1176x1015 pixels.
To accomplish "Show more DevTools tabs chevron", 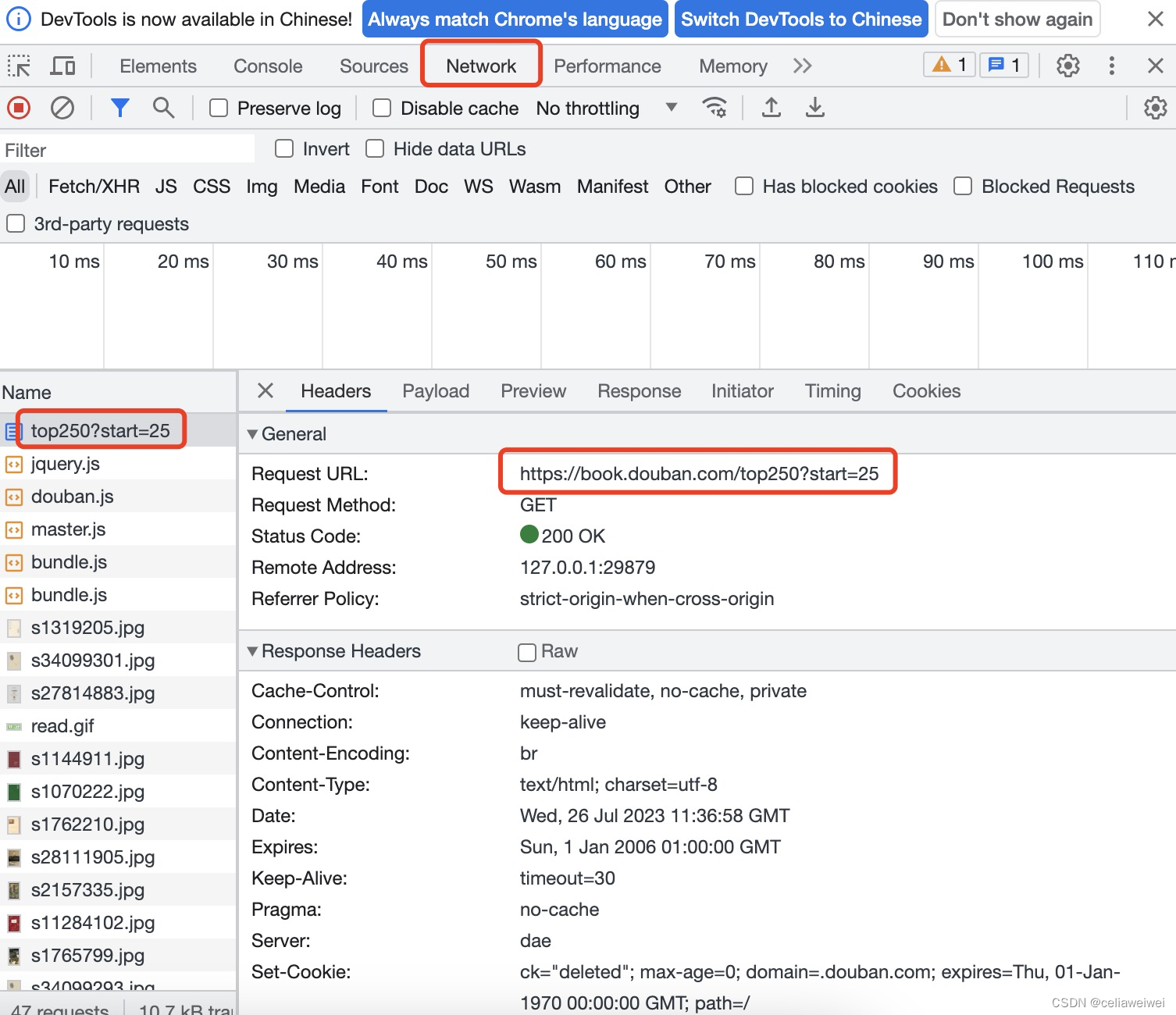I will click(803, 66).
